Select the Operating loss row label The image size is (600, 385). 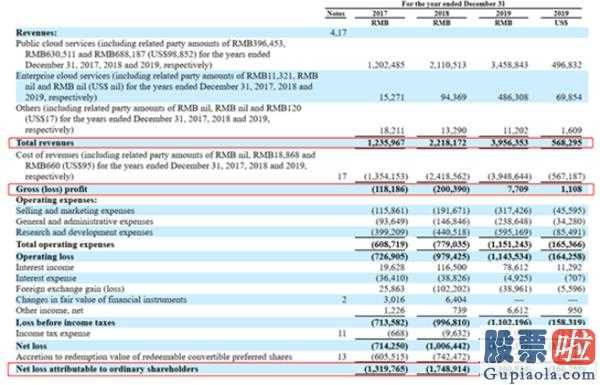click(45, 256)
